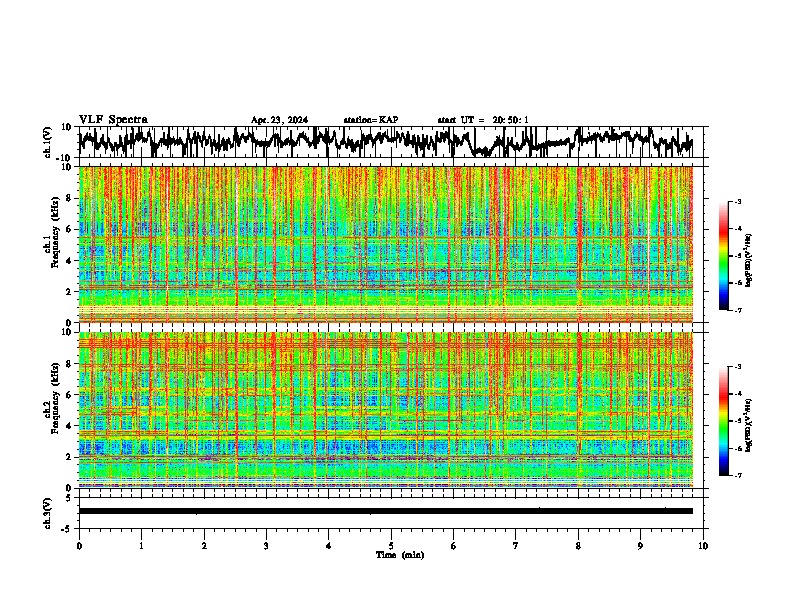Click the "6" minute tick label
Image resolution: width=792 pixels, height=612 pixels.
pyautogui.click(x=454, y=546)
